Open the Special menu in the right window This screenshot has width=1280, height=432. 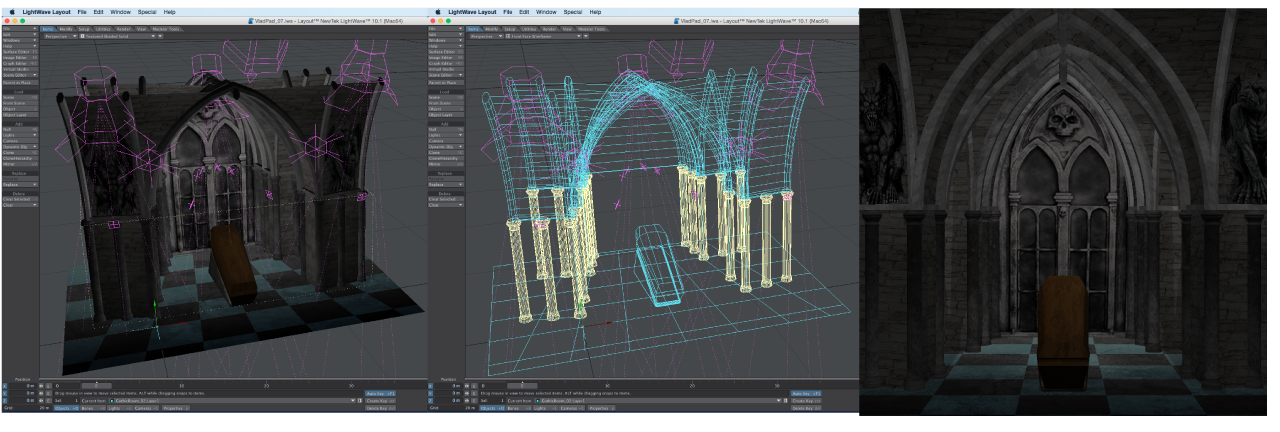(573, 12)
